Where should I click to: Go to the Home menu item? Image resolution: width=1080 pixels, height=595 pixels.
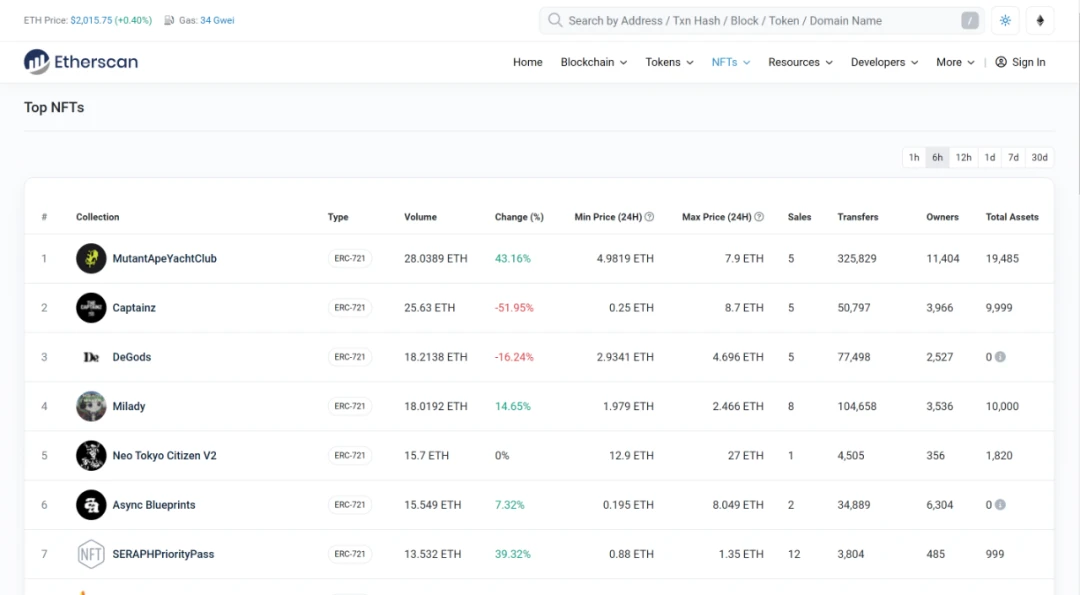[527, 62]
